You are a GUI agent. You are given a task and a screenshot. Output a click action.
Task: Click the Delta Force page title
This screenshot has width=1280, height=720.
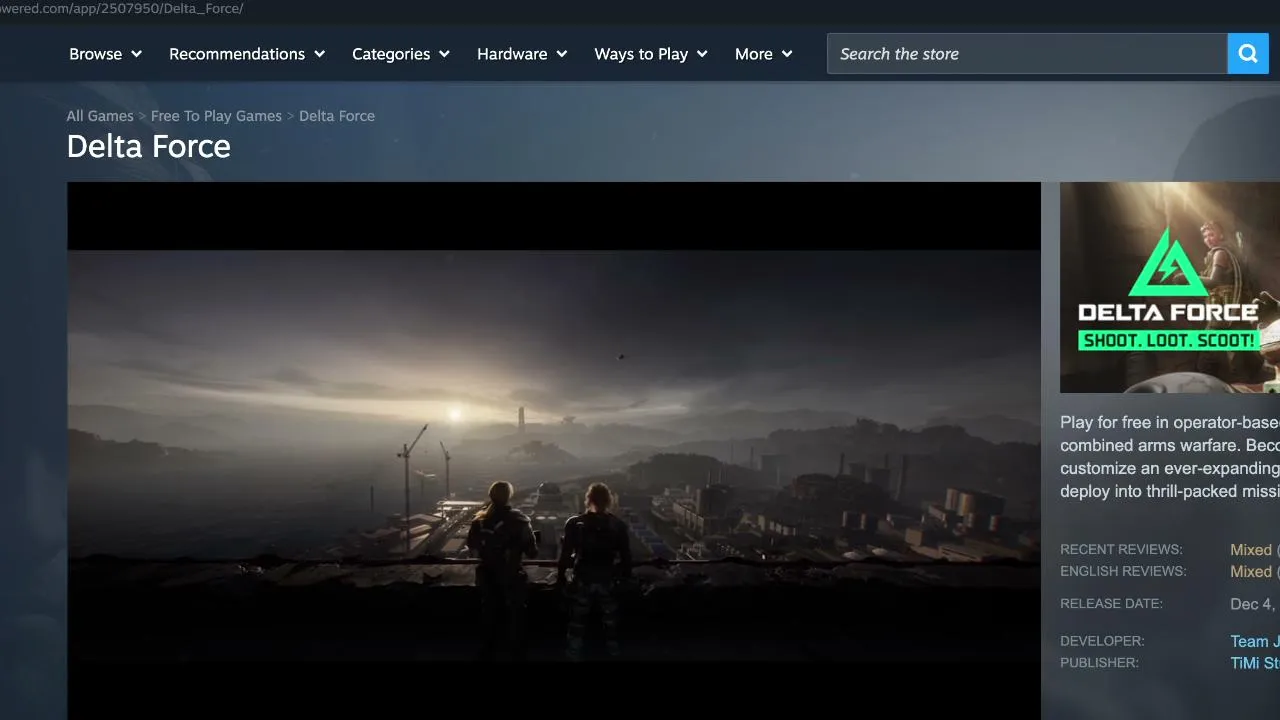click(x=149, y=147)
